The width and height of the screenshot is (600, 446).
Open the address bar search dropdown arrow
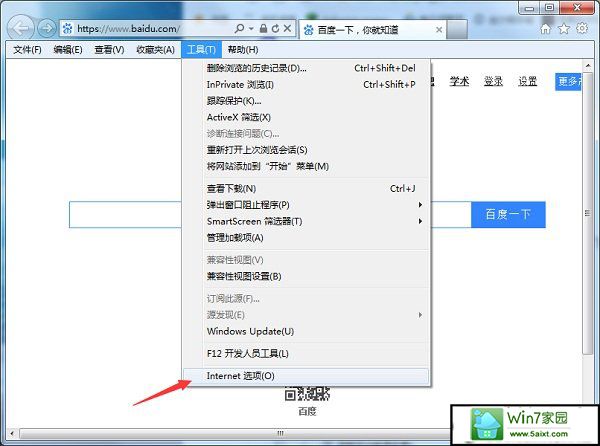coord(251,28)
